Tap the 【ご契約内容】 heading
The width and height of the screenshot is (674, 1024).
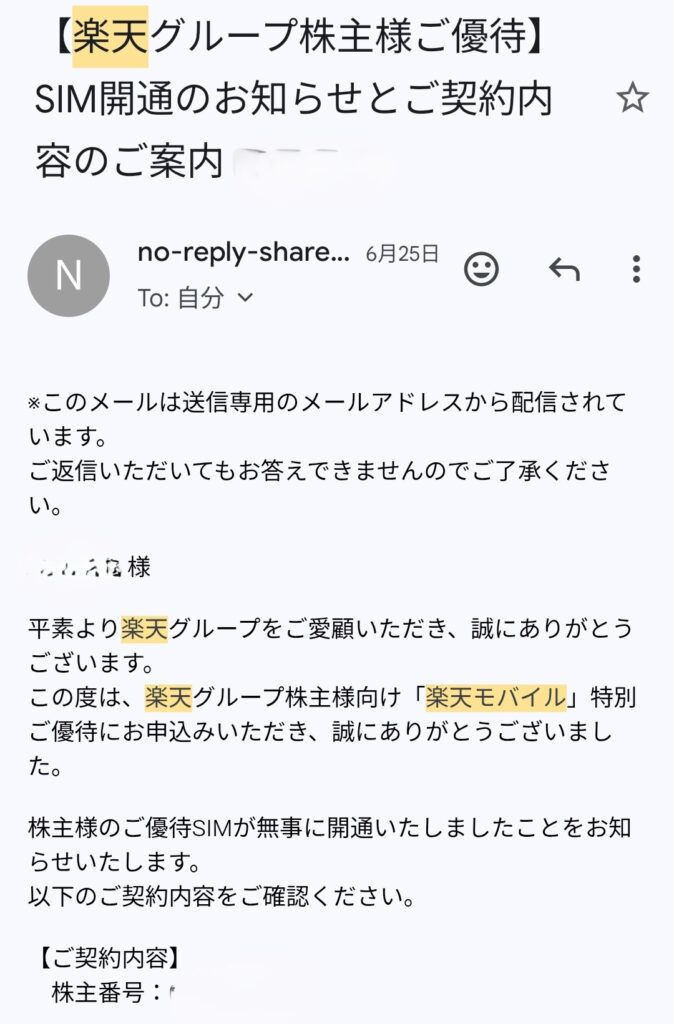pos(108,958)
